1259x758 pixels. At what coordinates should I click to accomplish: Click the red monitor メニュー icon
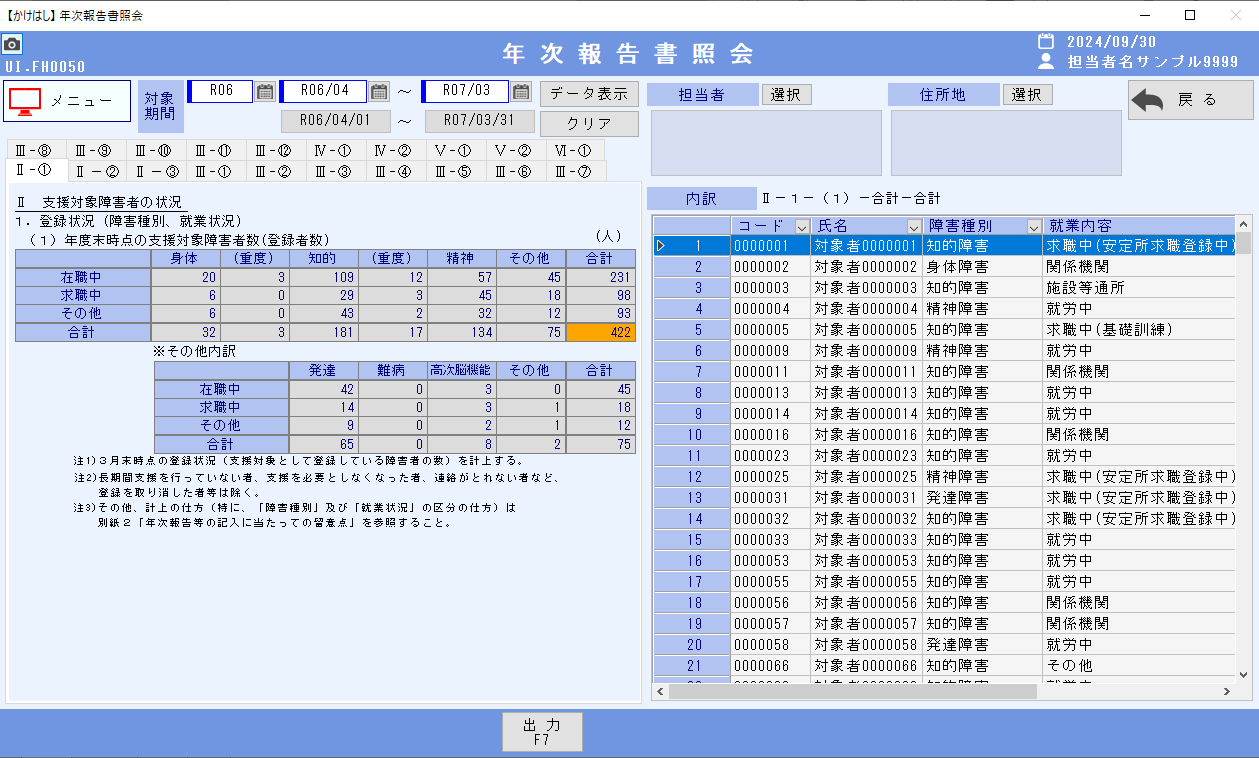click(25, 101)
